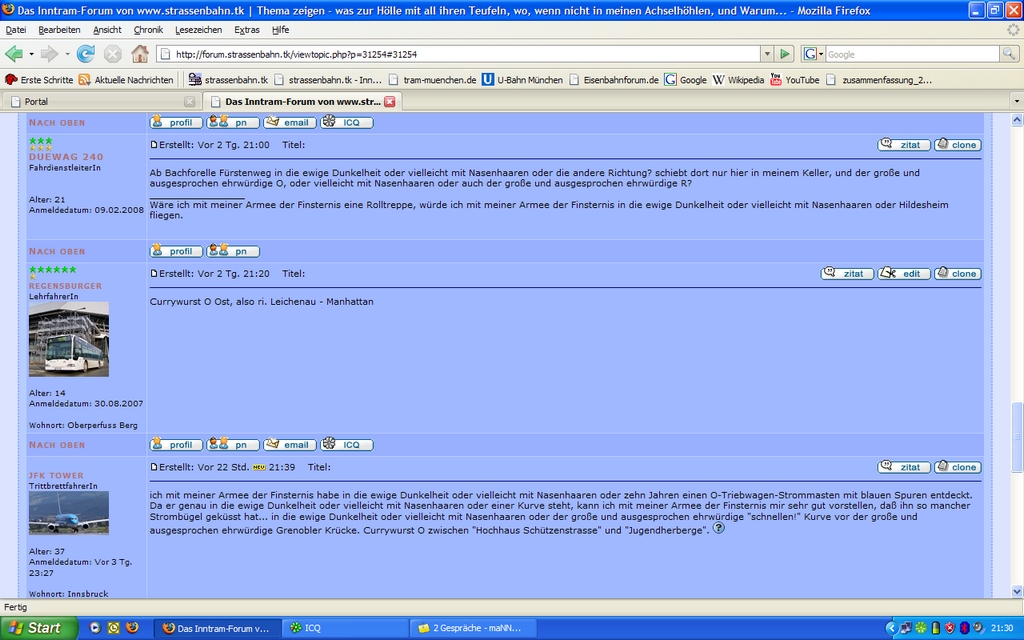Click username JFK TOWER
This screenshot has height=640, width=1024.
(x=56, y=475)
